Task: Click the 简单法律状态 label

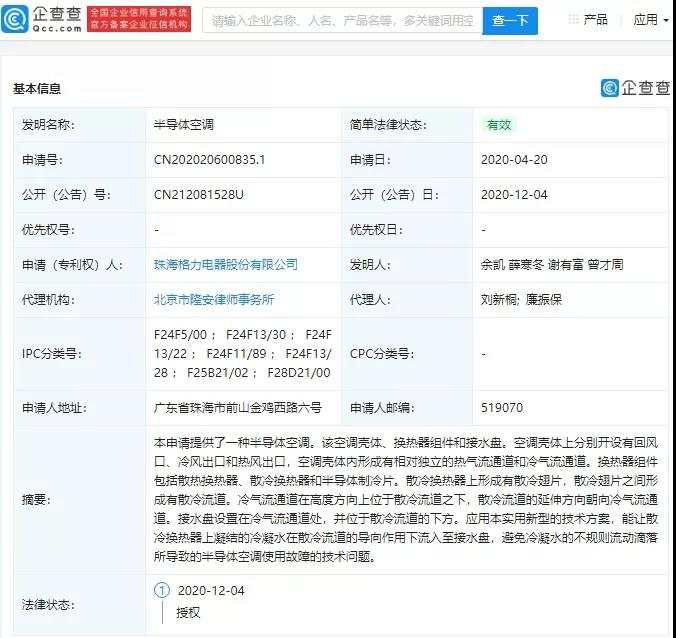Action: 388,125
